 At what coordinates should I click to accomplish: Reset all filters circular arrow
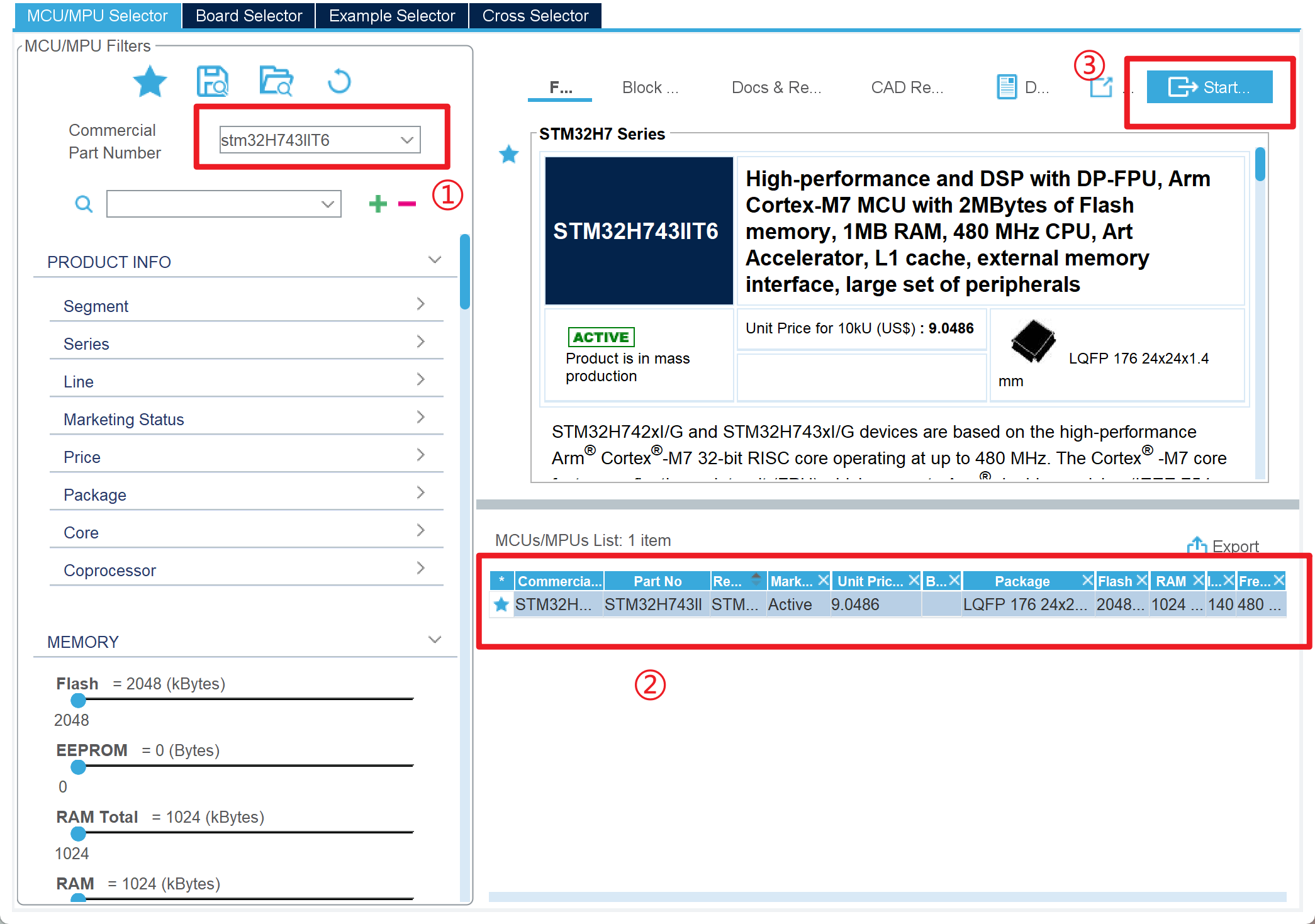point(339,81)
